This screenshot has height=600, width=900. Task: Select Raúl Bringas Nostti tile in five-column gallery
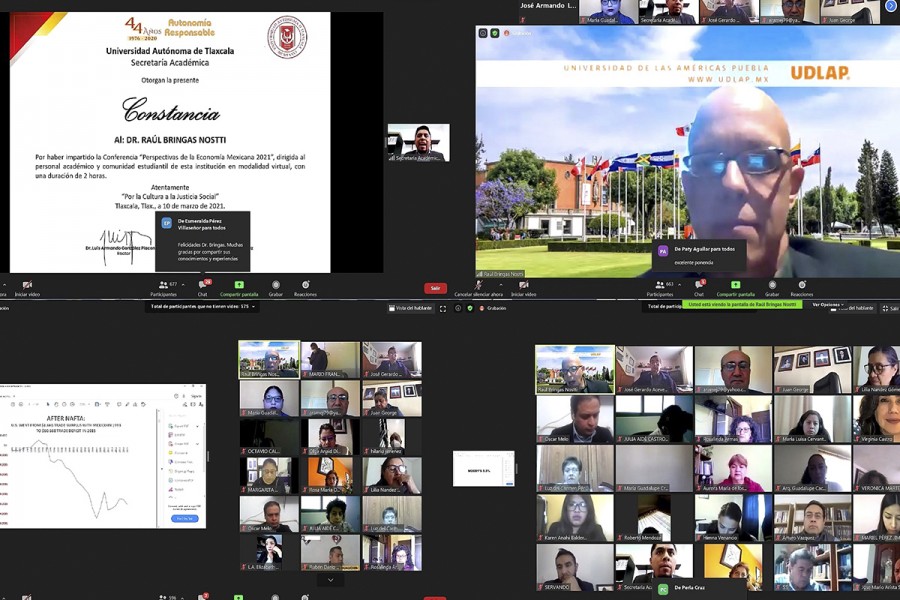click(x=575, y=370)
